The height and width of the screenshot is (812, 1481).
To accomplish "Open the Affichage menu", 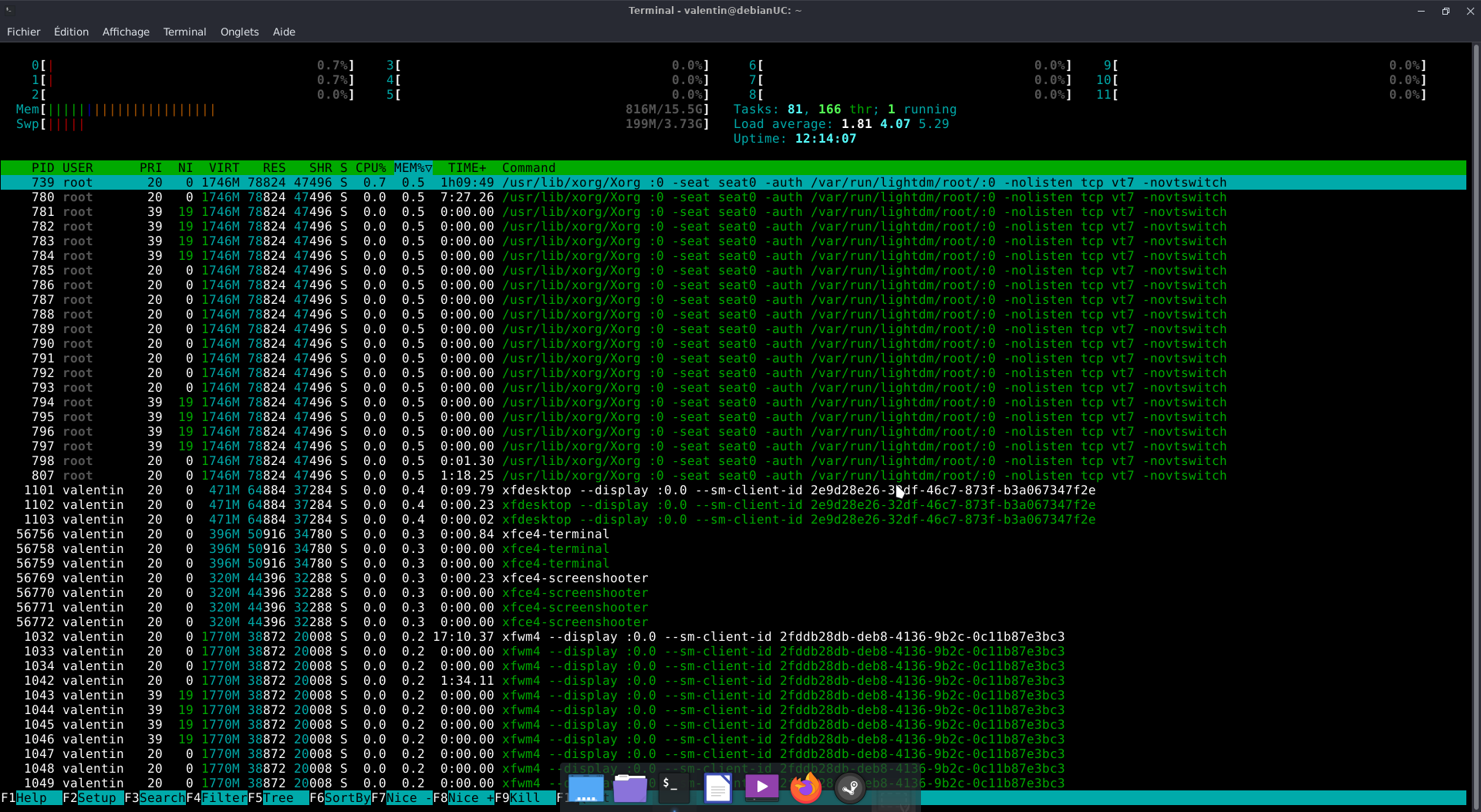I will coord(126,32).
